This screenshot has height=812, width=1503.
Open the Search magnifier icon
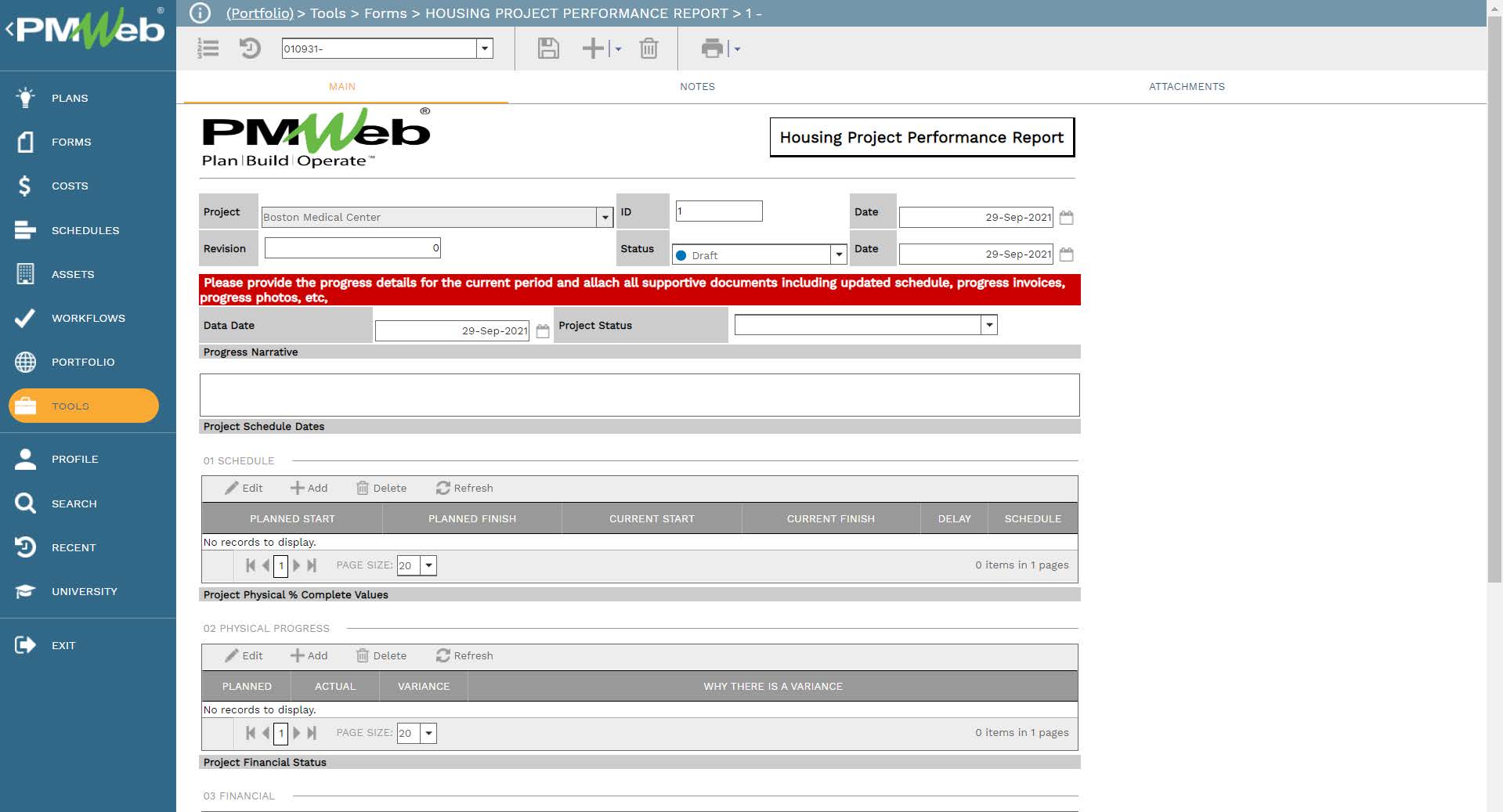point(25,503)
